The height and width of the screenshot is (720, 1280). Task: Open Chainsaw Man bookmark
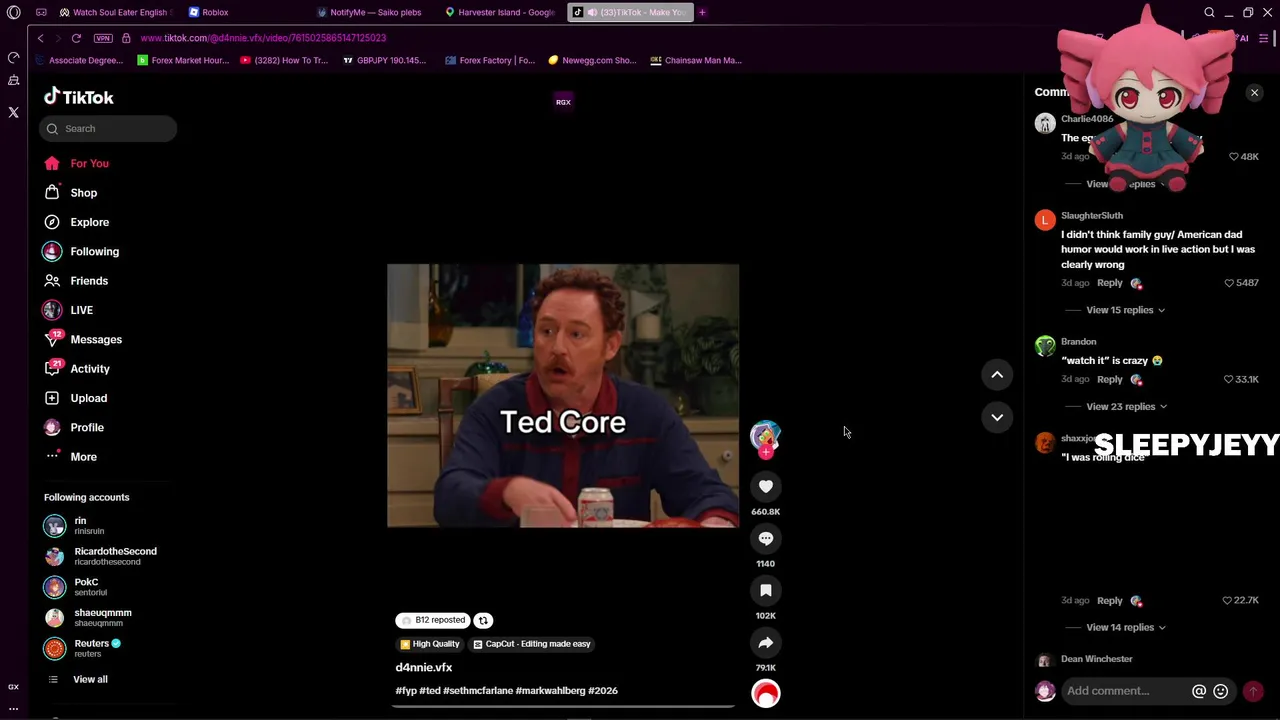(696, 60)
